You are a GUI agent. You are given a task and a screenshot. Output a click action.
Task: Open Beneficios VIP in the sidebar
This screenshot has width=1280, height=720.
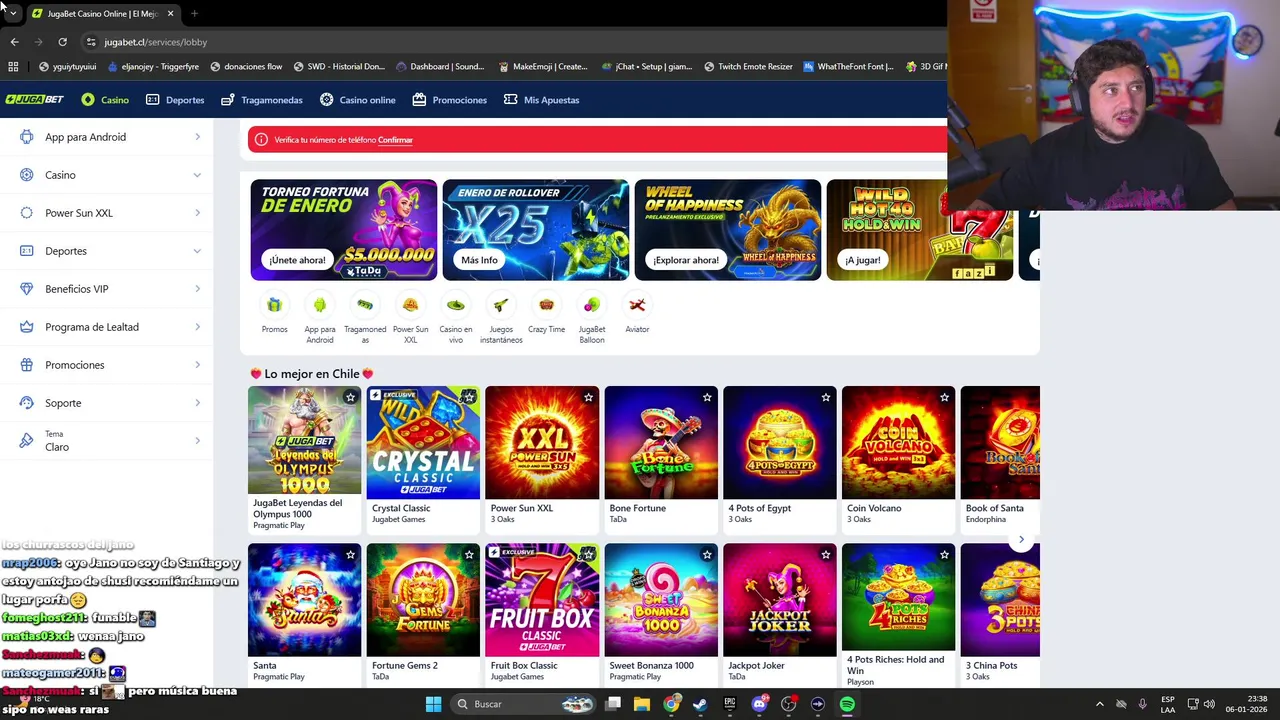(107, 289)
